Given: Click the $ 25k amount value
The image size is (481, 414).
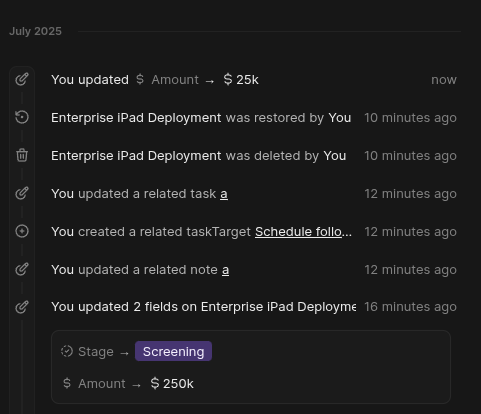Looking at the screenshot, I should (x=241, y=80).
